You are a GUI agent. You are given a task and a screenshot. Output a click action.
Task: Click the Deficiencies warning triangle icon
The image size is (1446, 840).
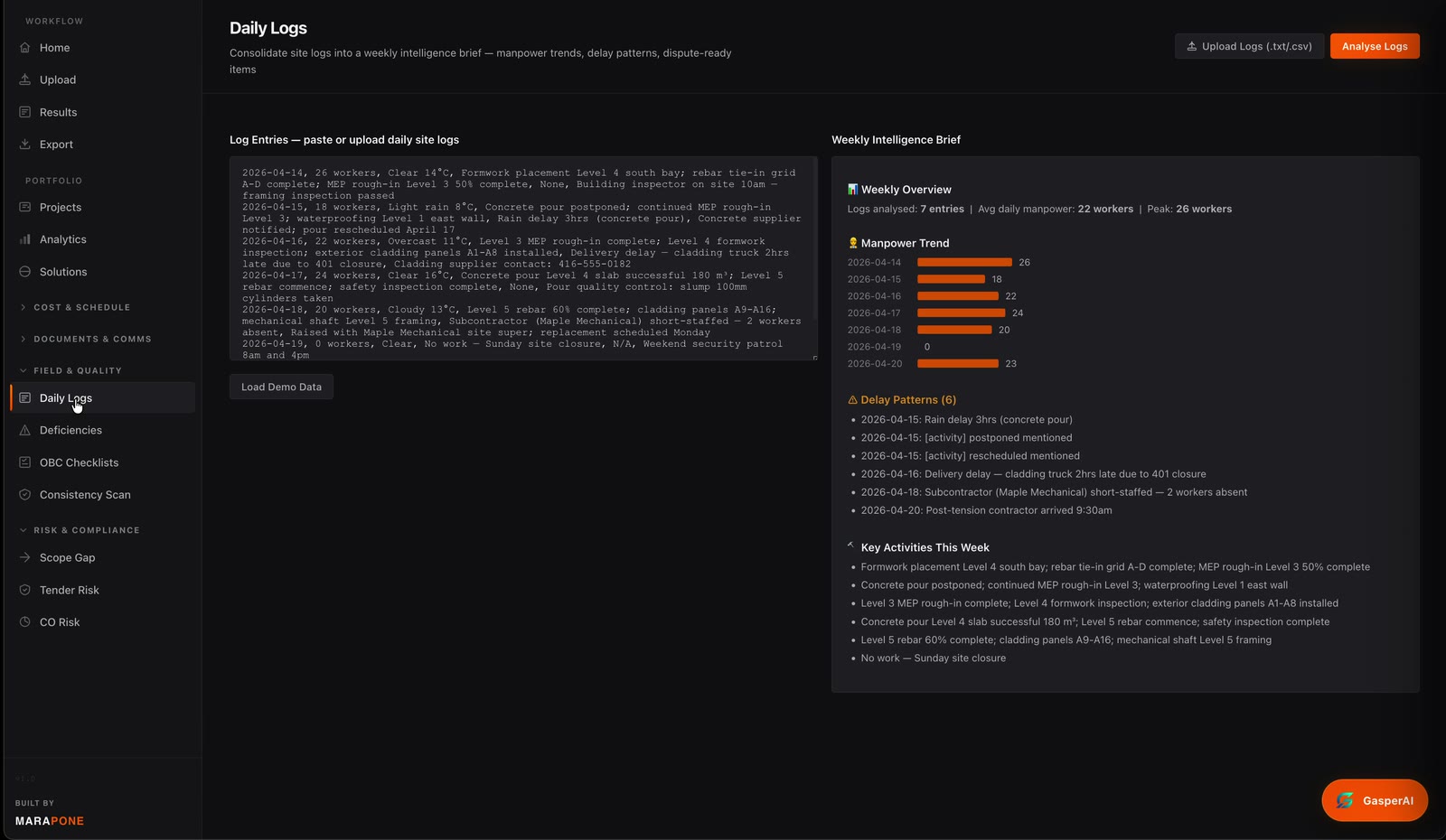click(x=24, y=430)
